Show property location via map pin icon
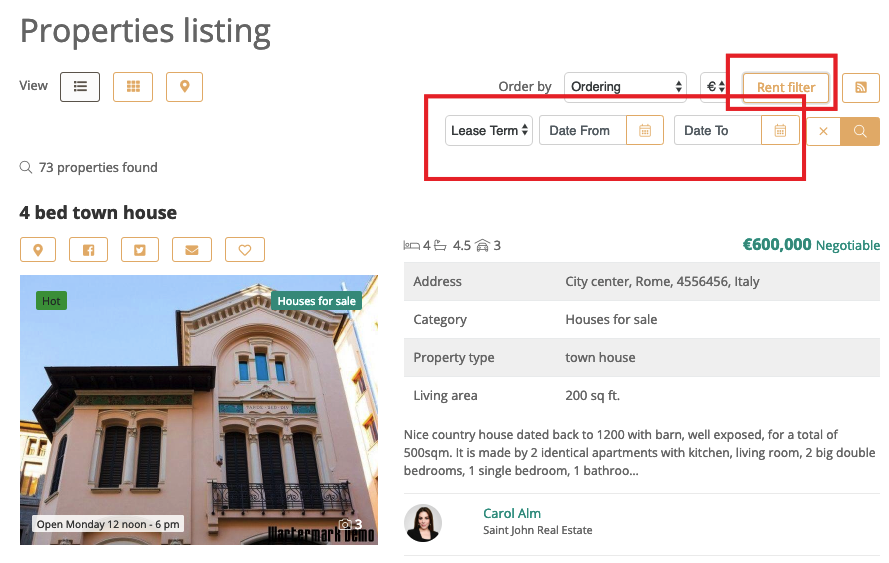Image resolution: width=889 pixels, height=563 pixels. (x=38, y=249)
